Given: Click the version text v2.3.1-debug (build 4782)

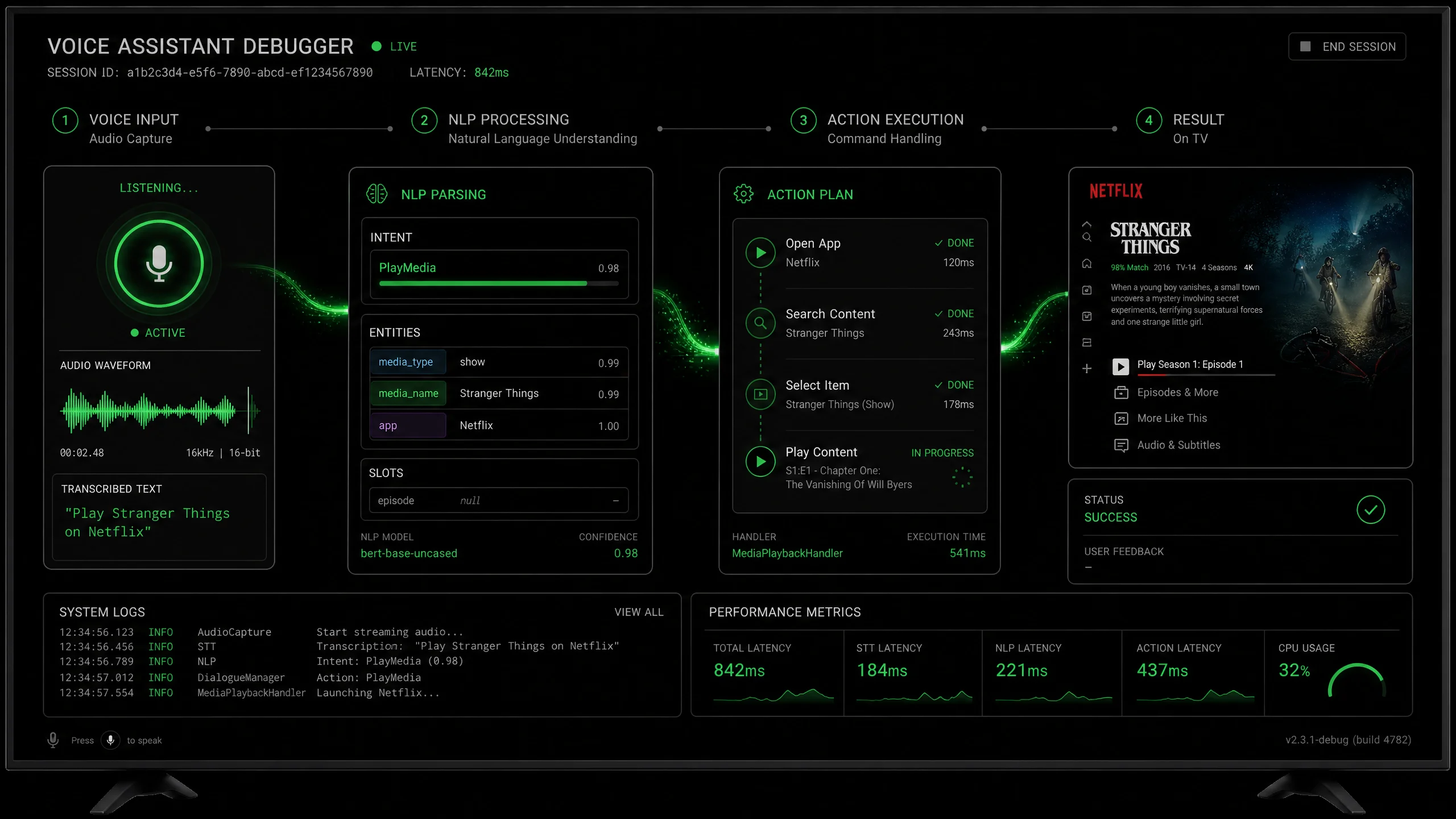Looking at the screenshot, I should click(x=1349, y=740).
